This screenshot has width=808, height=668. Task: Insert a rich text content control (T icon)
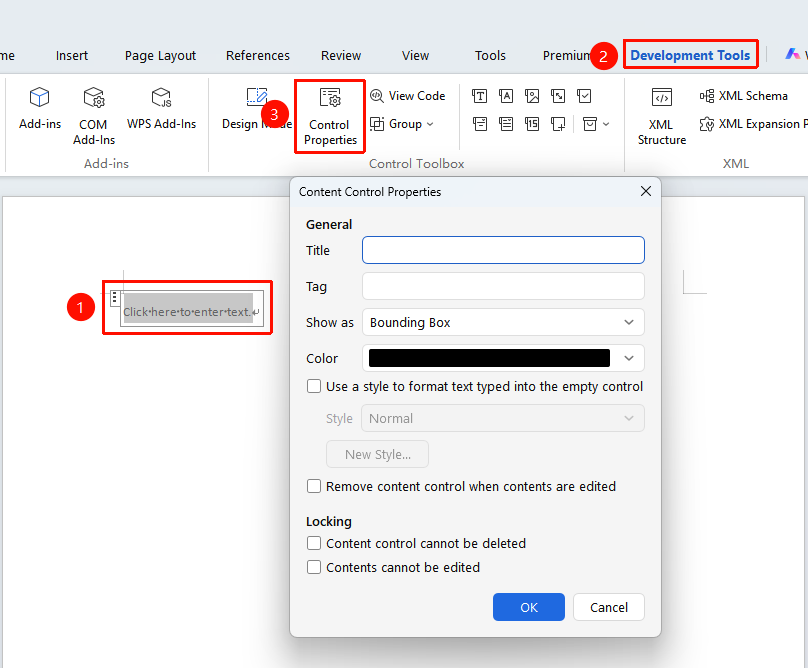(479, 96)
